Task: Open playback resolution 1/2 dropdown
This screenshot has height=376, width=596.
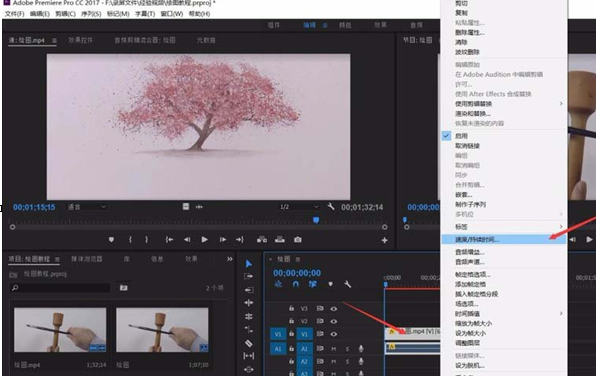Action: pyautogui.click(x=299, y=207)
